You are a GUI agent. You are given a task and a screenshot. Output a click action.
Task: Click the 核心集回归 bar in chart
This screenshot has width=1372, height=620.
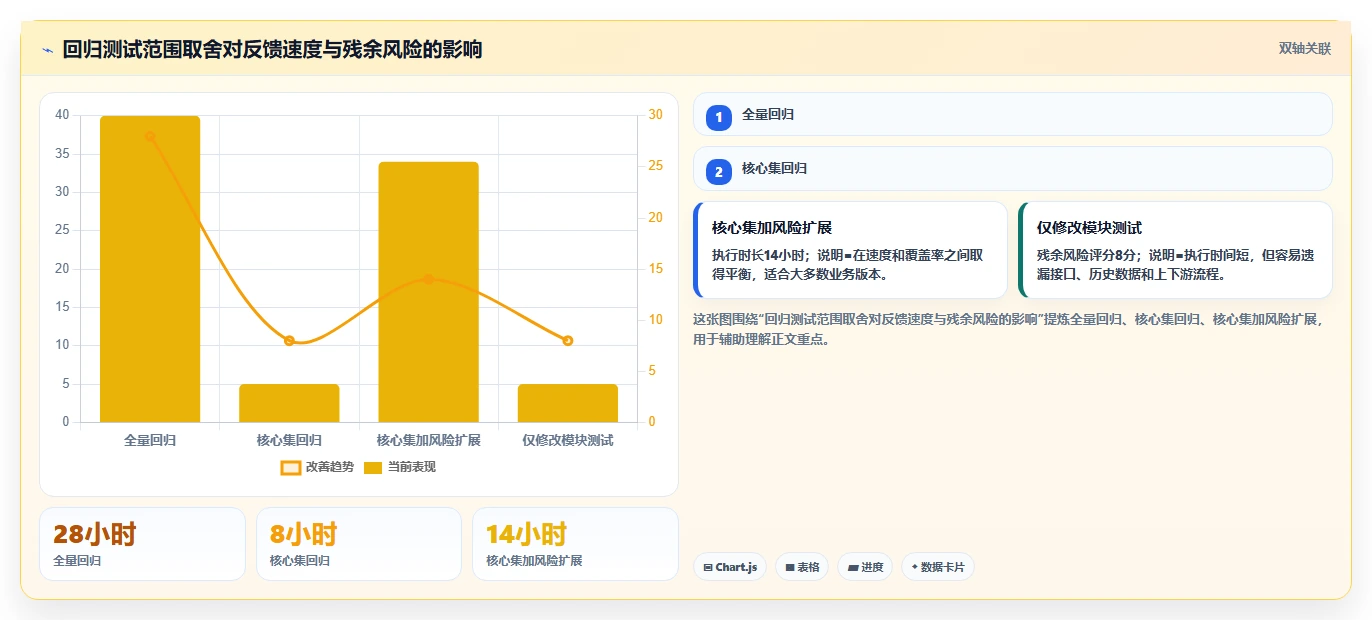tap(289, 403)
